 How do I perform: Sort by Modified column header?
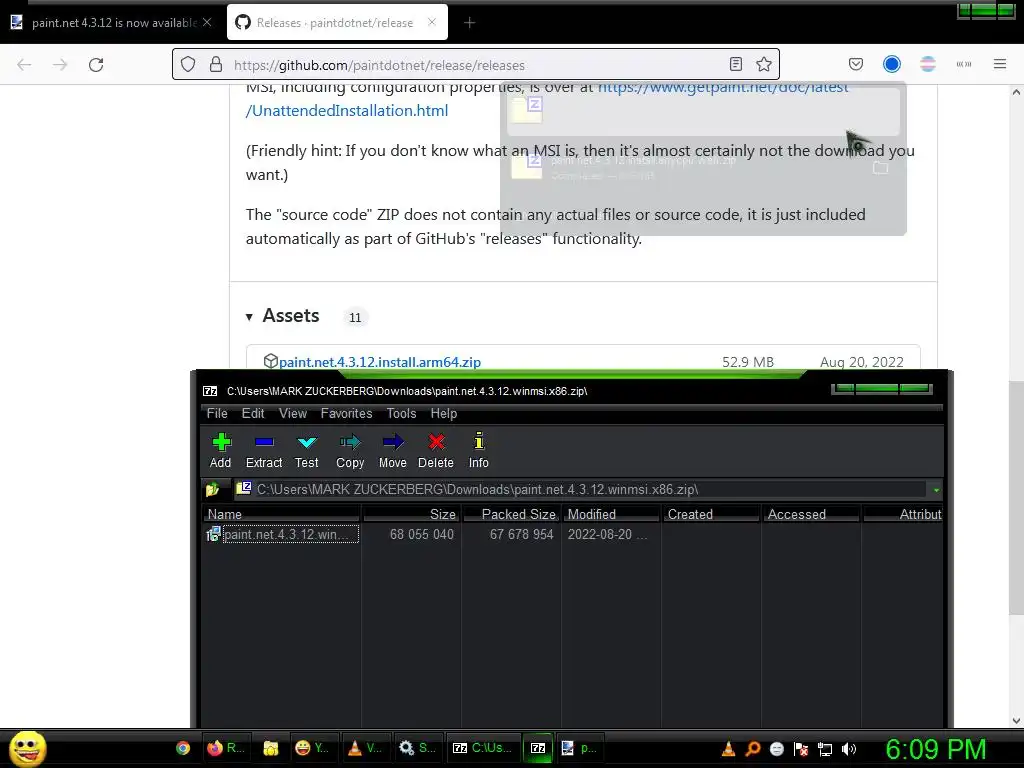(611, 514)
